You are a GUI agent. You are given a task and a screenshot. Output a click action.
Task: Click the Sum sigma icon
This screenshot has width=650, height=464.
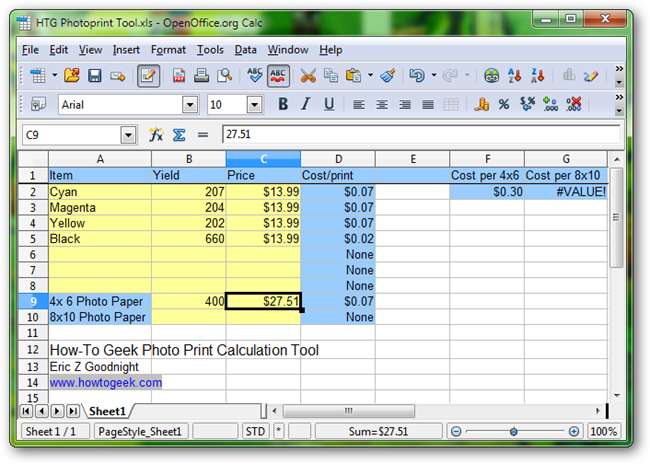[180, 134]
